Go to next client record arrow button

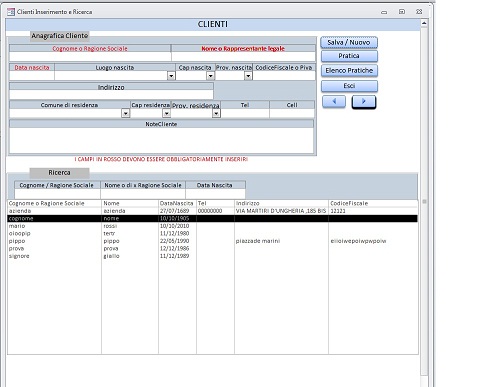click(x=364, y=102)
